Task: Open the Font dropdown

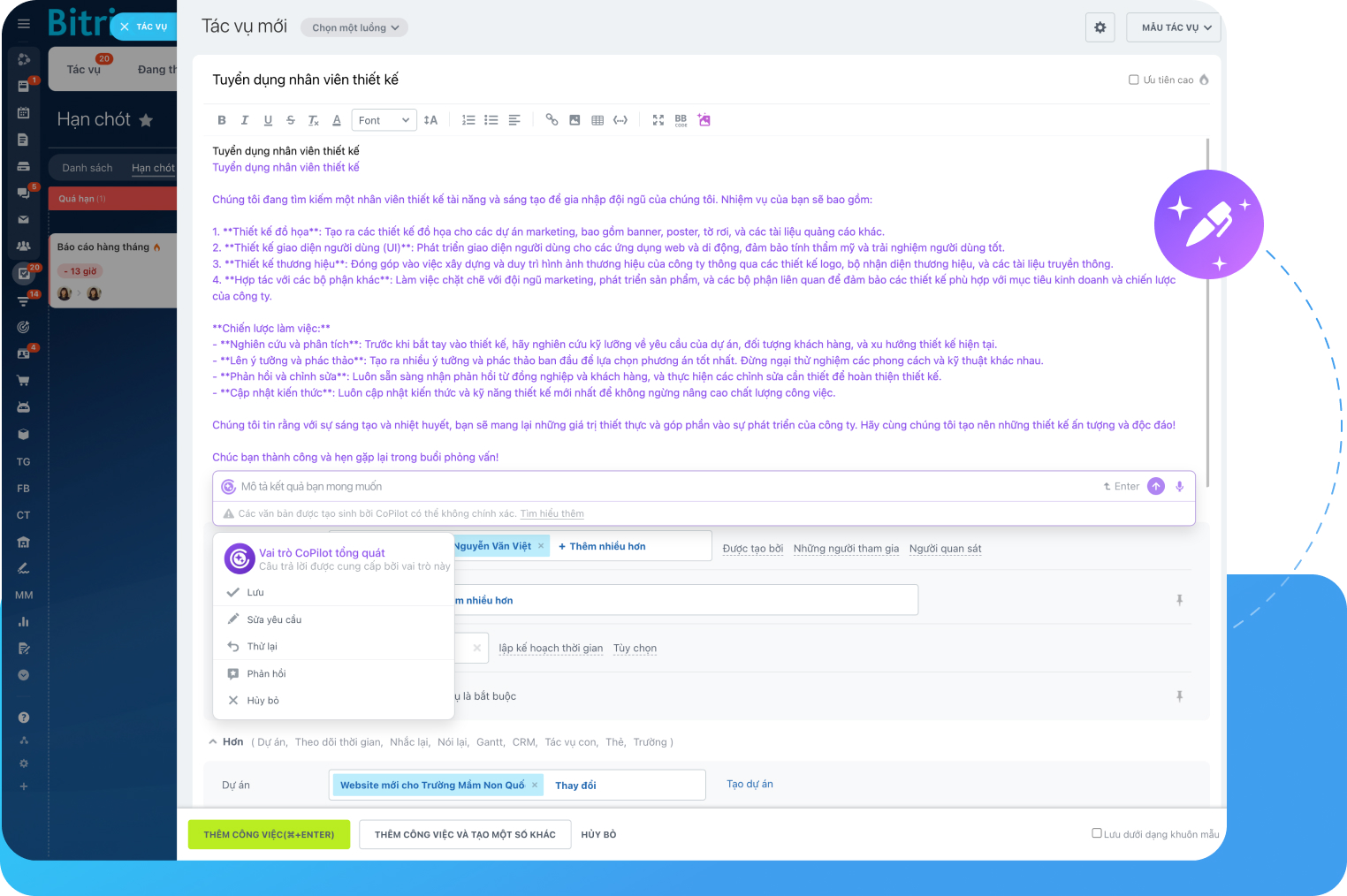Action: [384, 120]
